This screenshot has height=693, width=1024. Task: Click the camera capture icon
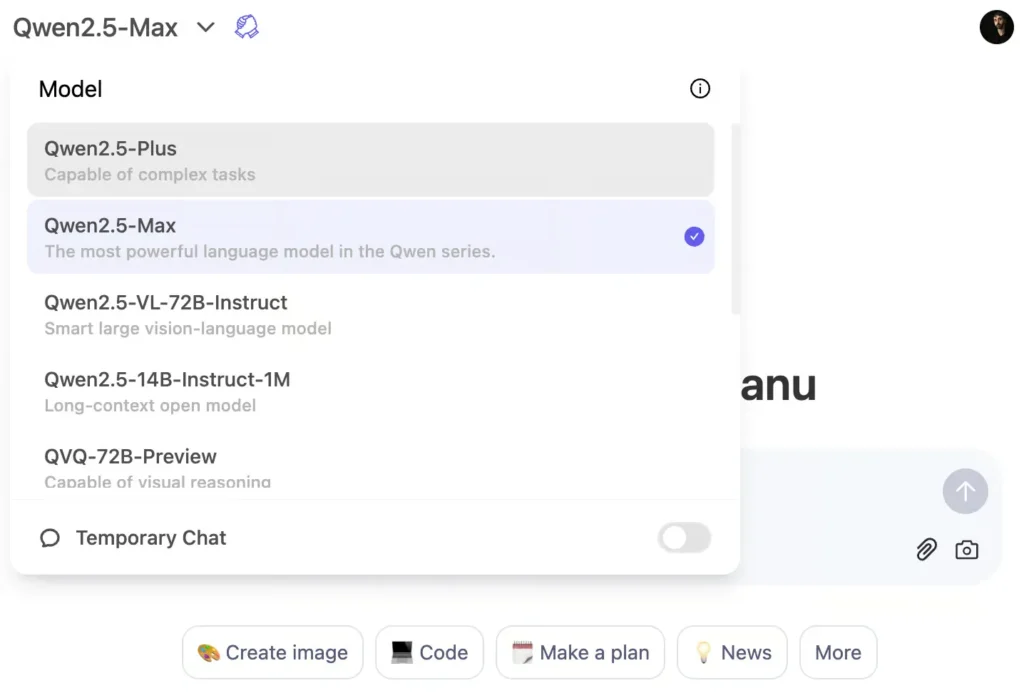click(x=967, y=549)
